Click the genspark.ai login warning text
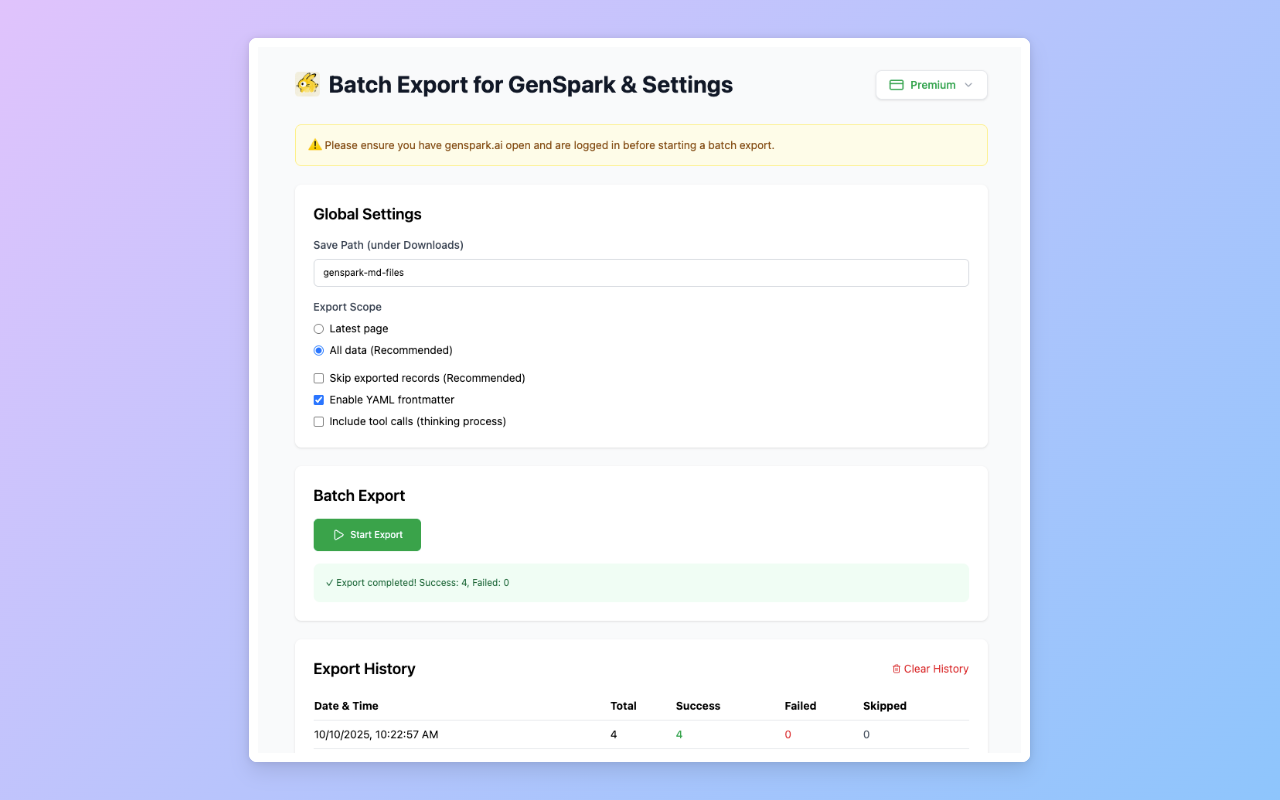 pos(549,145)
